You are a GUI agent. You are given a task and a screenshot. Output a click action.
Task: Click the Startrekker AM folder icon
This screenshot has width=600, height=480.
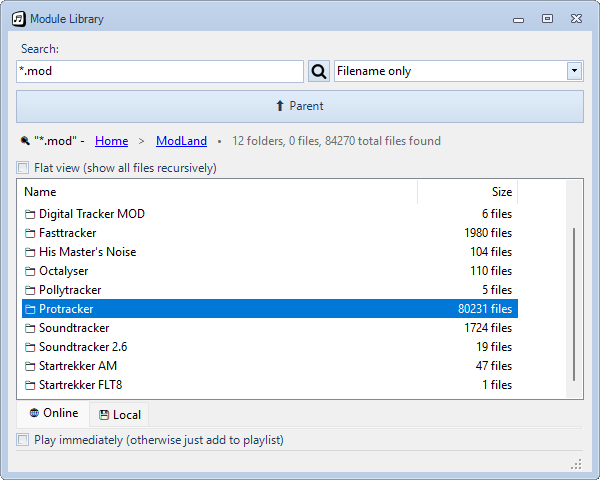(x=30, y=366)
